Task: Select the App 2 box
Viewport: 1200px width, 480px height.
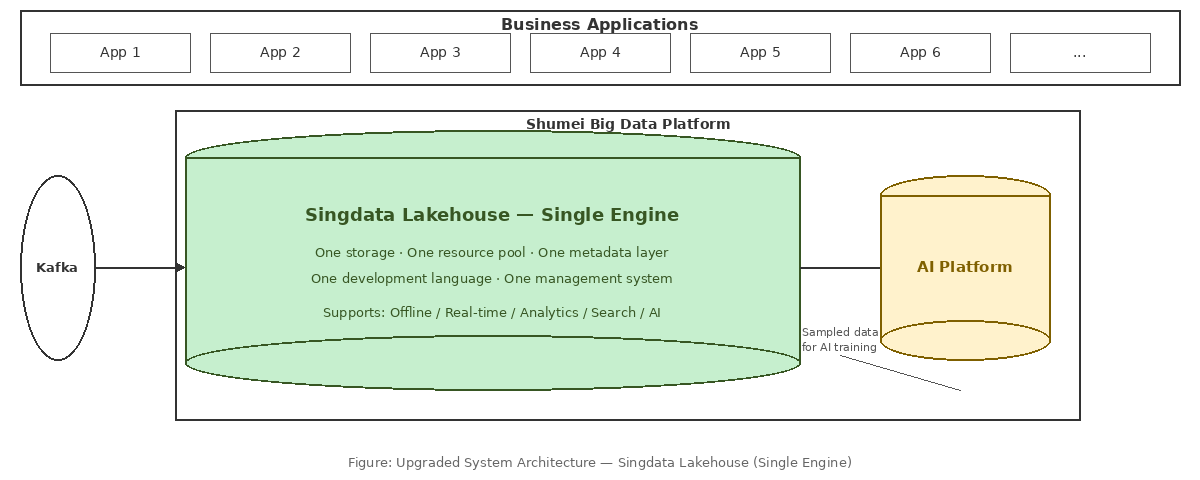Action: point(280,53)
